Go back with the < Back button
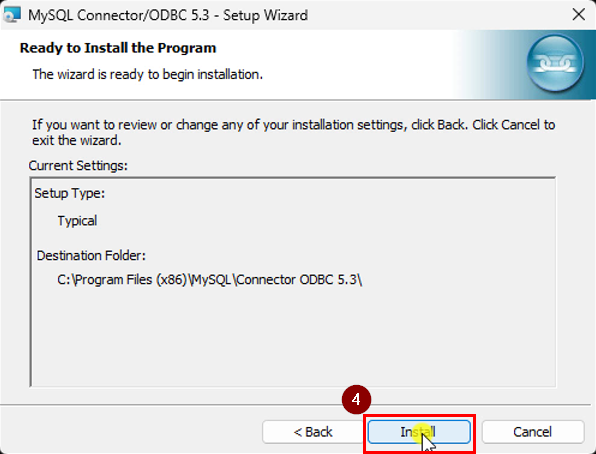 pyautogui.click(x=313, y=432)
